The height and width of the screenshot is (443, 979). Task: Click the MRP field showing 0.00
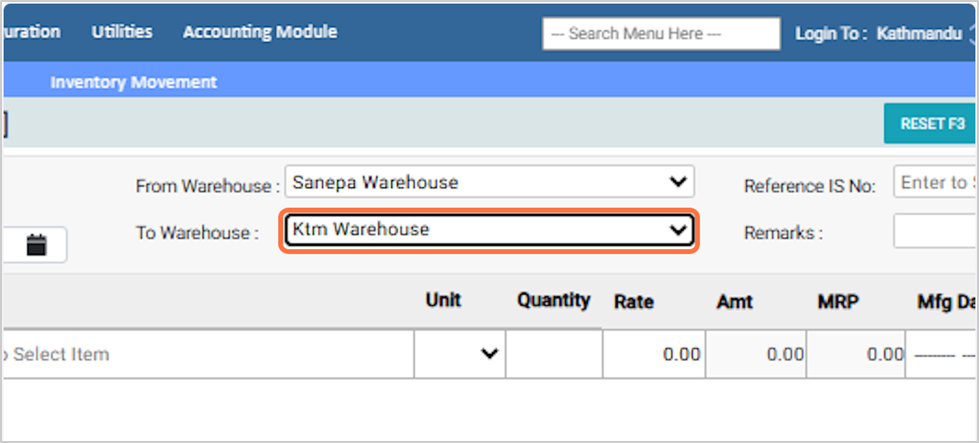point(856,354)
